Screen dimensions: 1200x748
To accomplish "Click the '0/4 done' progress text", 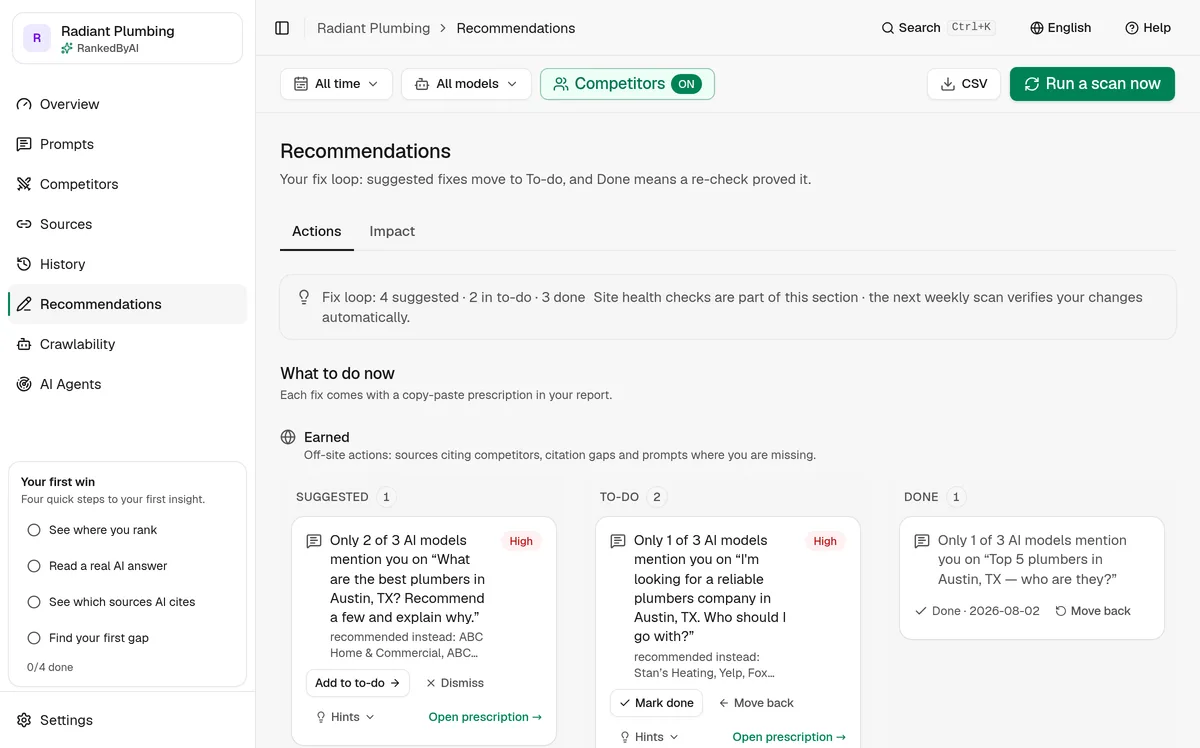I will coord(50,667).
